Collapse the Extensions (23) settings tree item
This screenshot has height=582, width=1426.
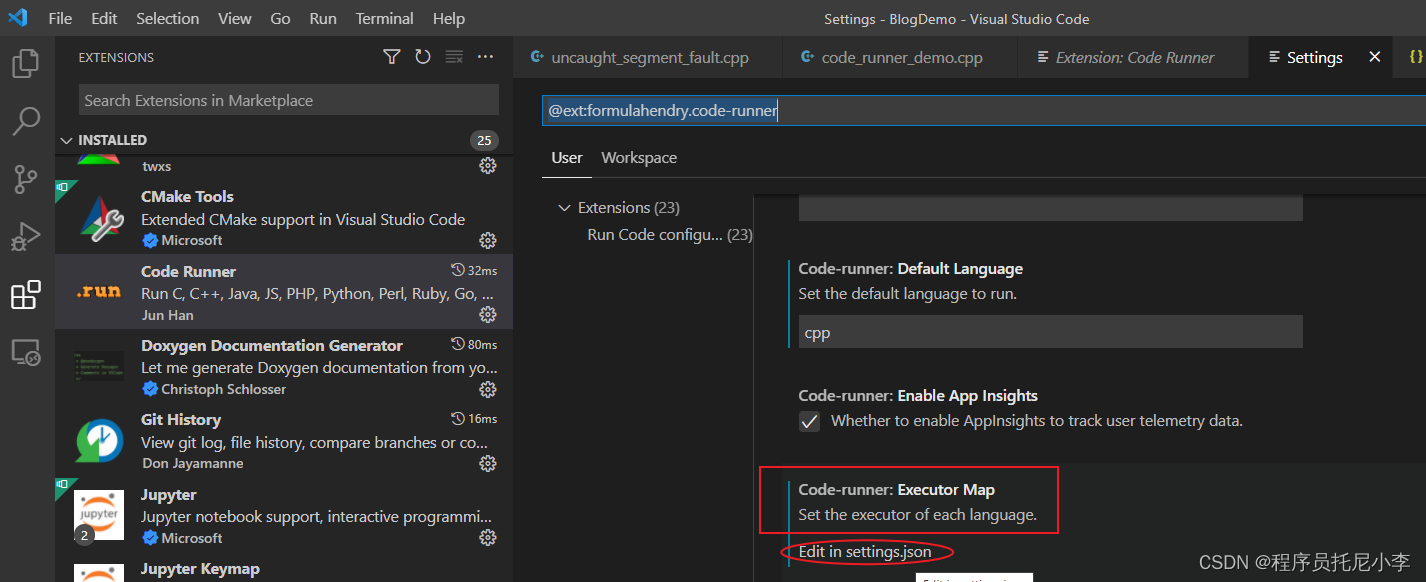(564, 207)
